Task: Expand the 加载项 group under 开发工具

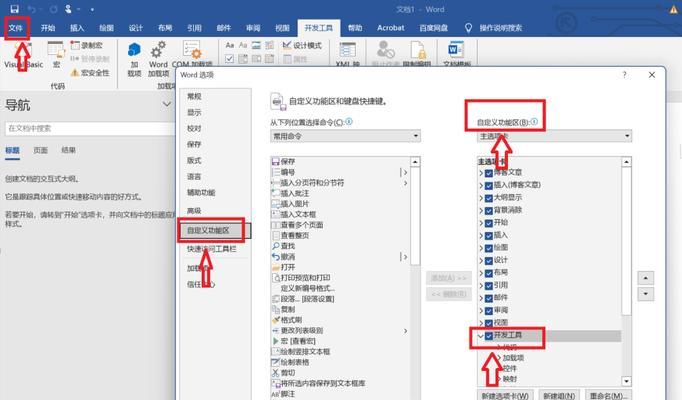Action: coord(499,358)
